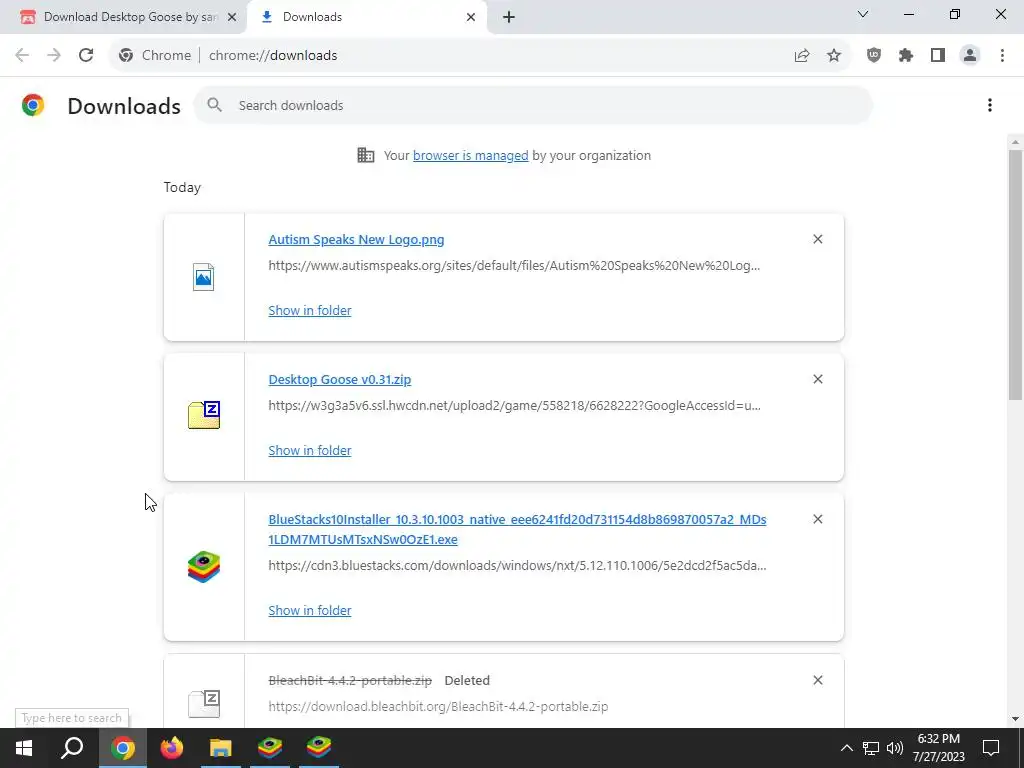Image resolution: width=1024 pixels, height=768 pixels.
Task: Open the Extensions puzzle-piece menu
Action: coord(906,56)
